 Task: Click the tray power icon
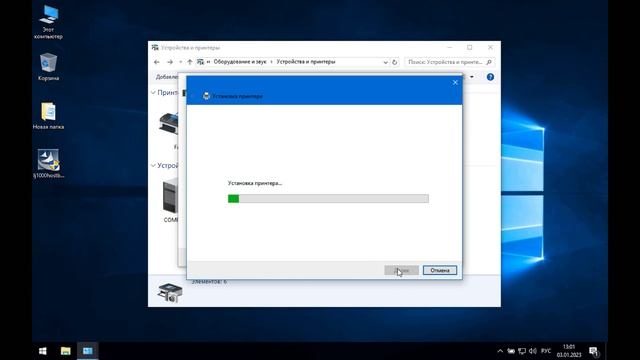click(511, 351)
